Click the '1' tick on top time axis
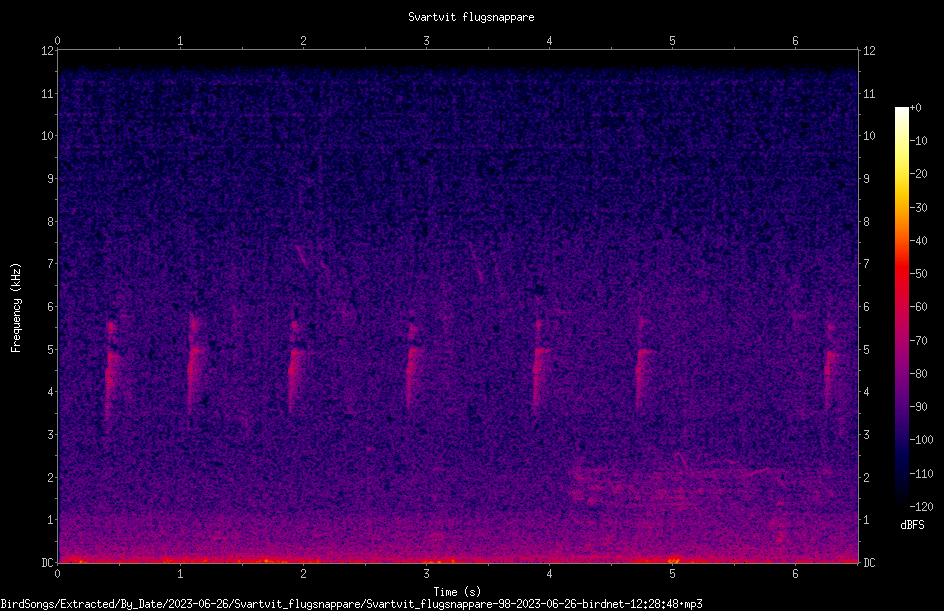Viewport: 944px width, 611px height. point(181,41)
